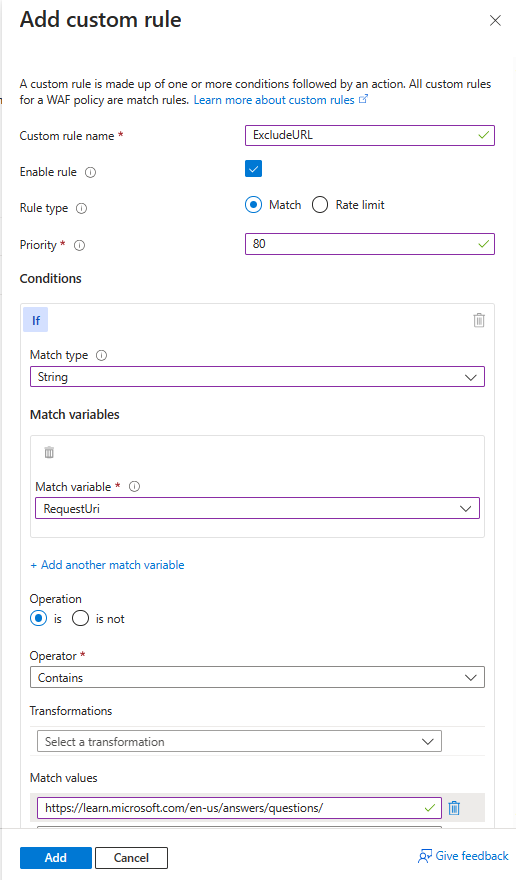516x880 pixels.
Task: Uncheck the Enable rule checkbox
Action: pyautogui.click(x=253, y=169)
